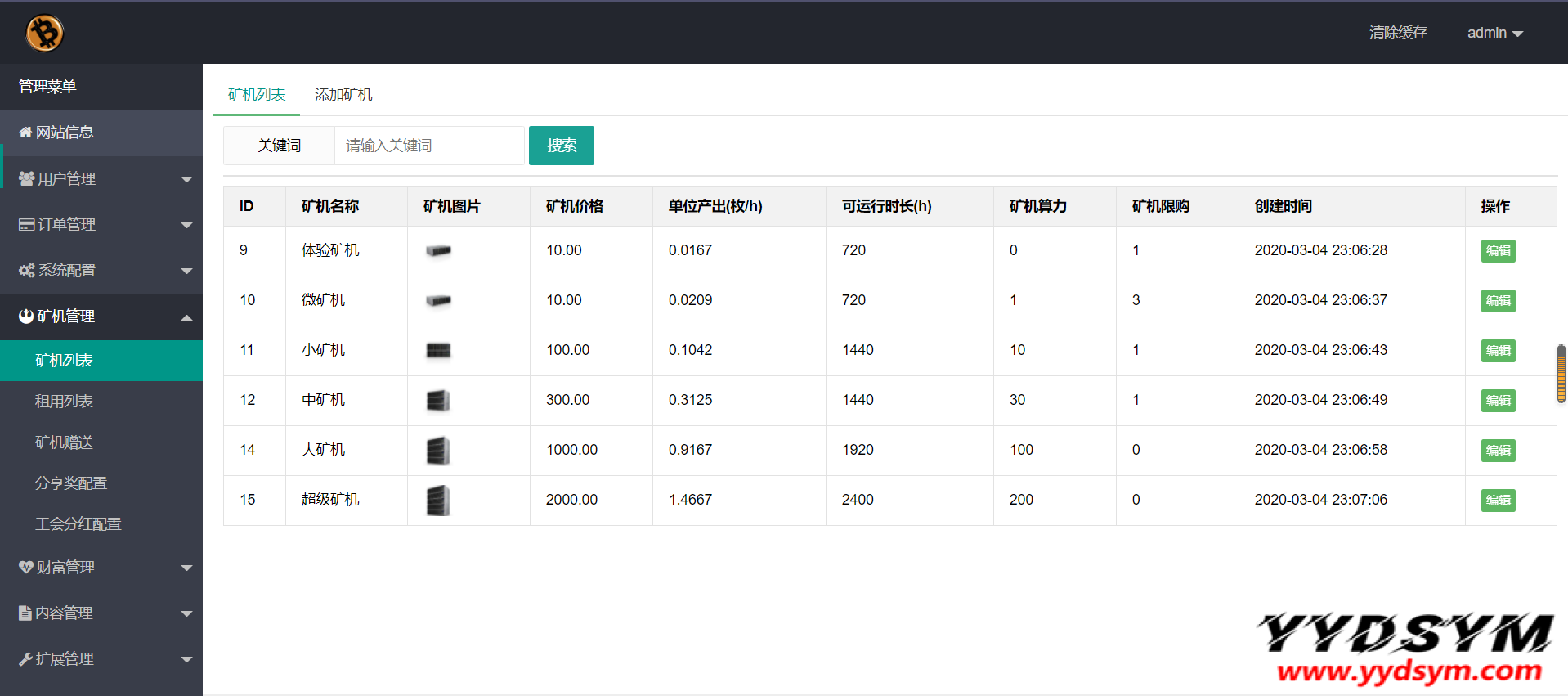
Task: Click the users icon beside 用户管理
Action: [26, 178]
